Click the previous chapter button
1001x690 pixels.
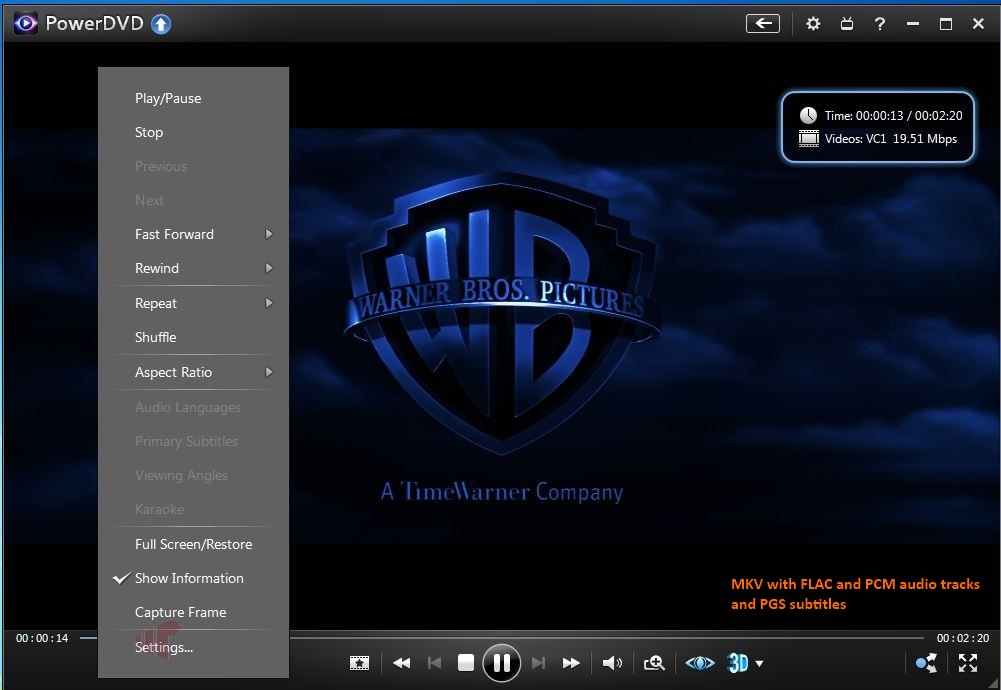(x=434, y=663)
